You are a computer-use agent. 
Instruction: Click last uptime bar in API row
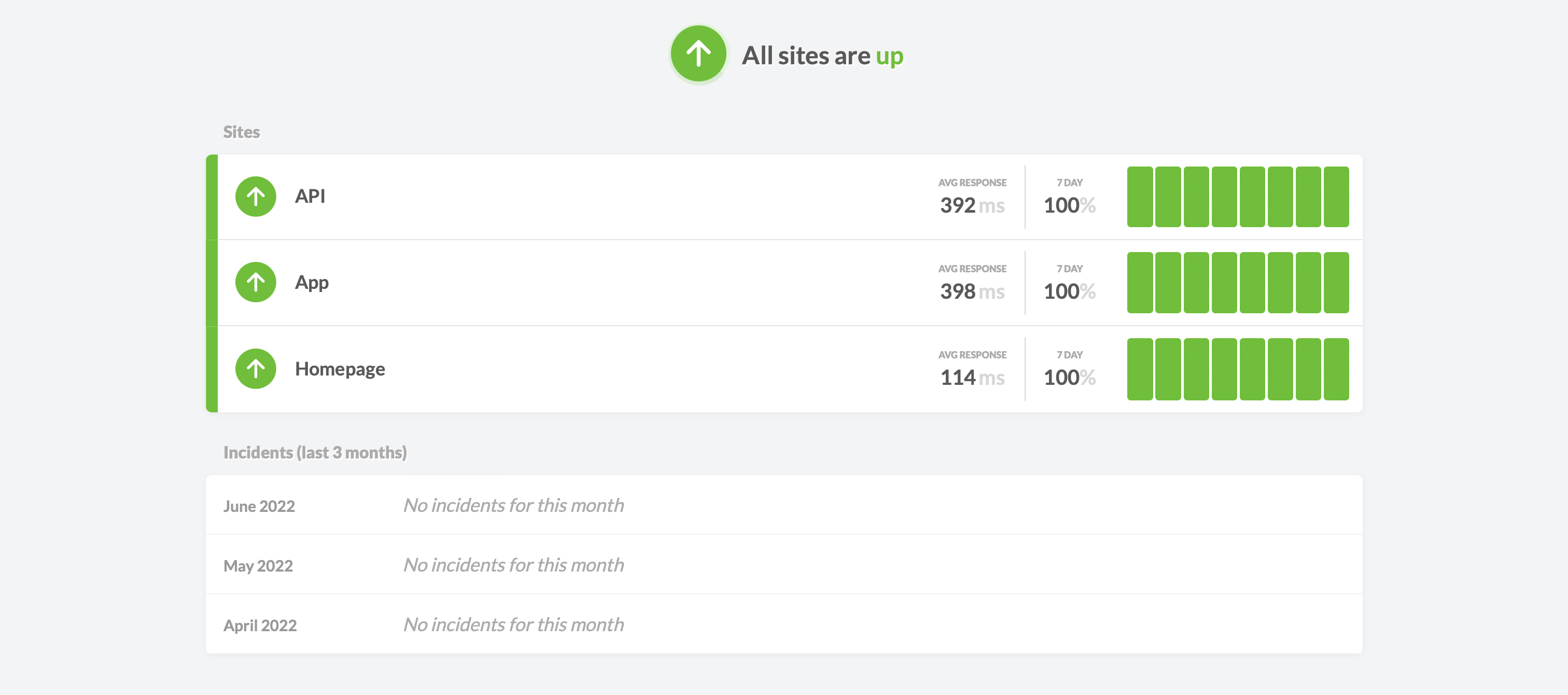pos(1336,197)
